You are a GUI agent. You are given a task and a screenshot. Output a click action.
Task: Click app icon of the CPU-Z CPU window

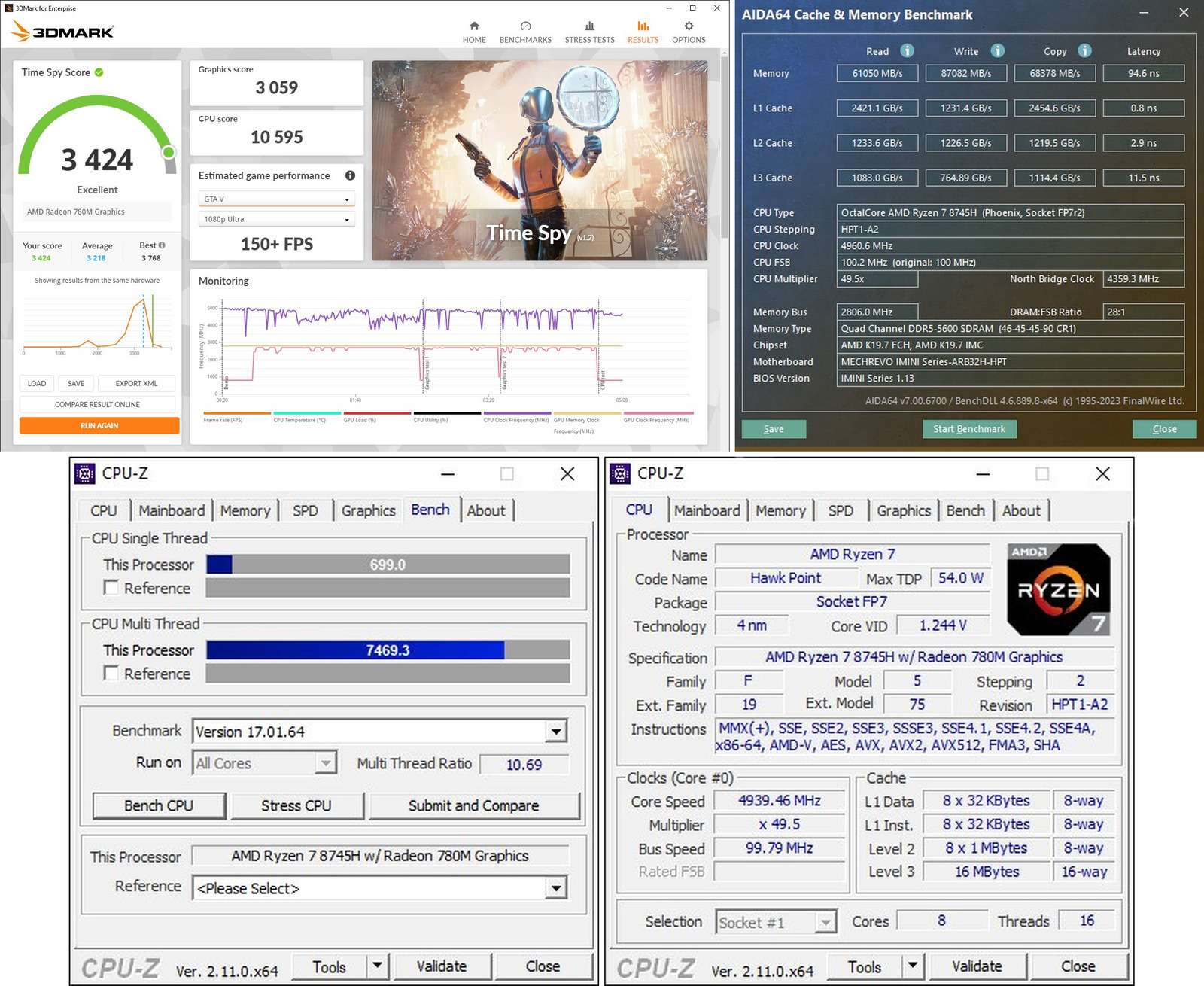[x=620, y=473]
